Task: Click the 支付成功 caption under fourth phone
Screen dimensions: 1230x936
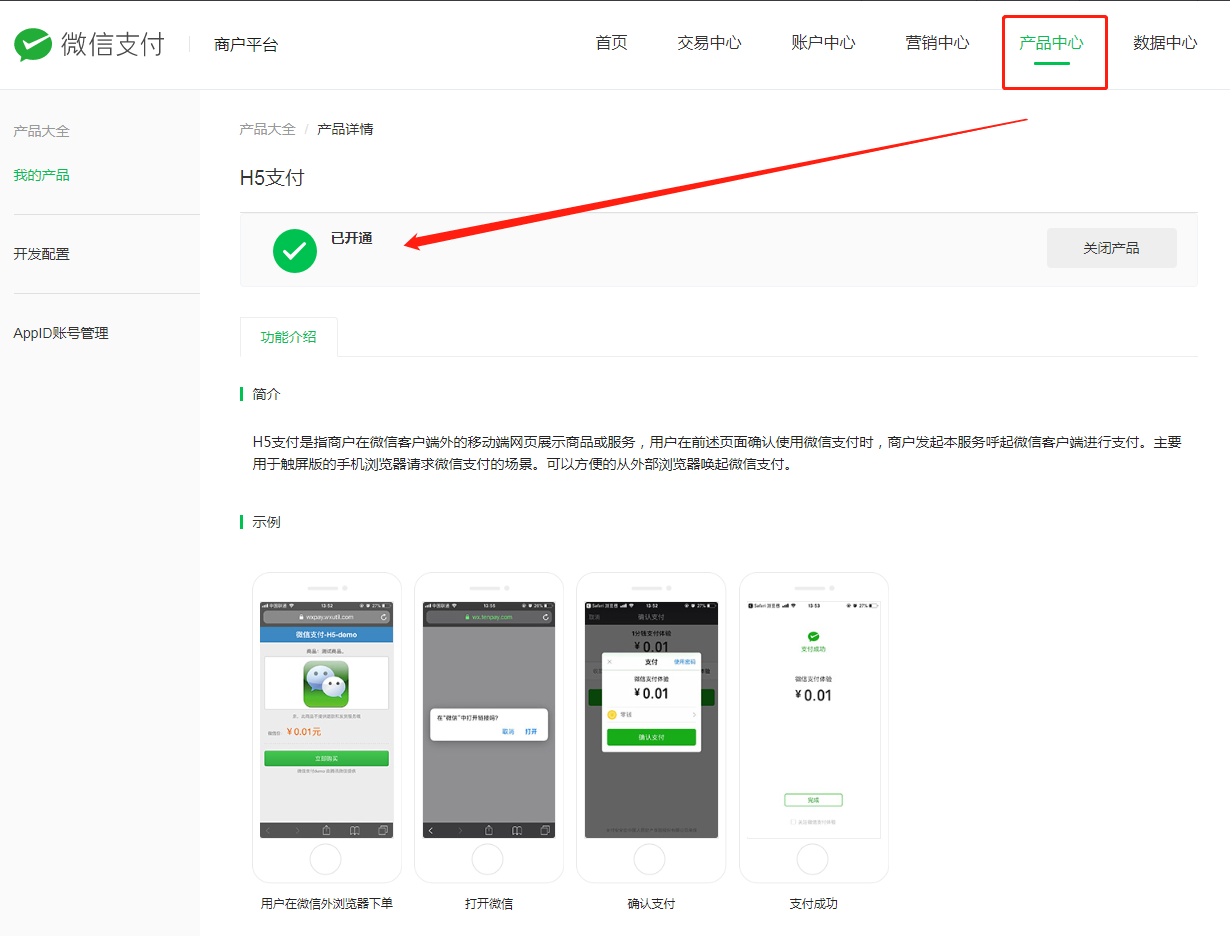Action: pyautogui.click(x=813, y=904)
